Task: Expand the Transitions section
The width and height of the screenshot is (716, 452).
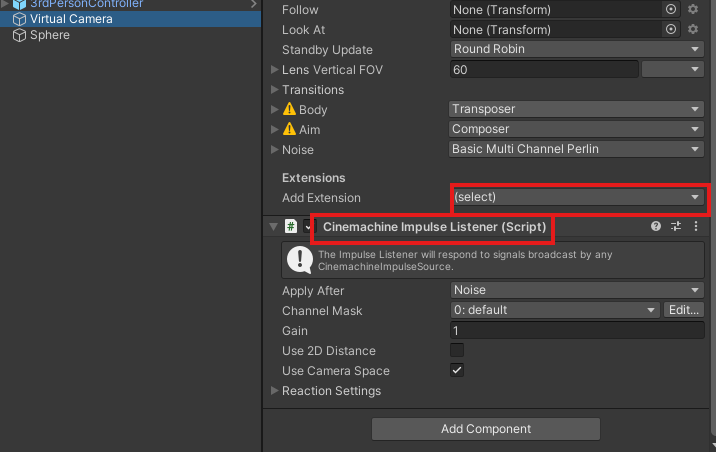Action: [x=274, y=89]
